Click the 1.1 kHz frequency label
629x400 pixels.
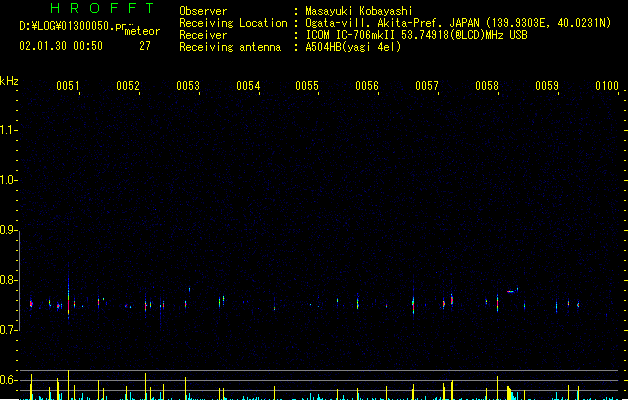pos(8,130)
